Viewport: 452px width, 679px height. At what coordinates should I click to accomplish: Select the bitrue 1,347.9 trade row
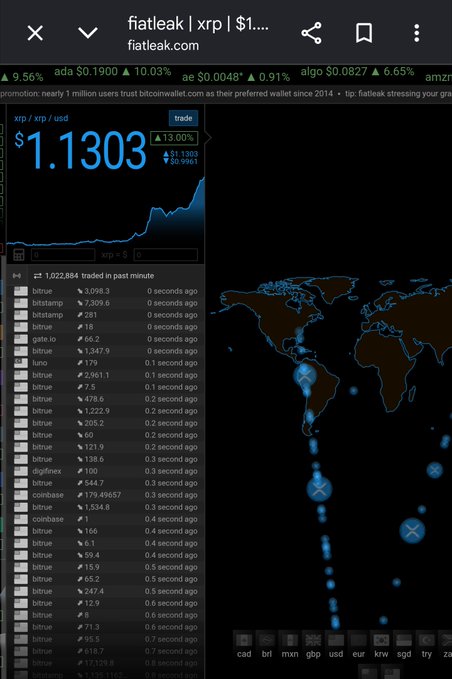[x=106, y=351]
